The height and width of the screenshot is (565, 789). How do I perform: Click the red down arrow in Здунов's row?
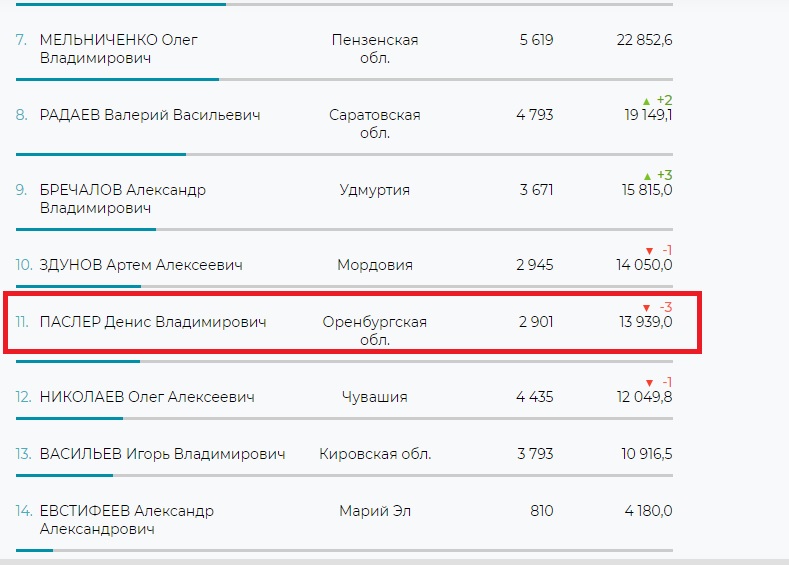pos(649,250)
